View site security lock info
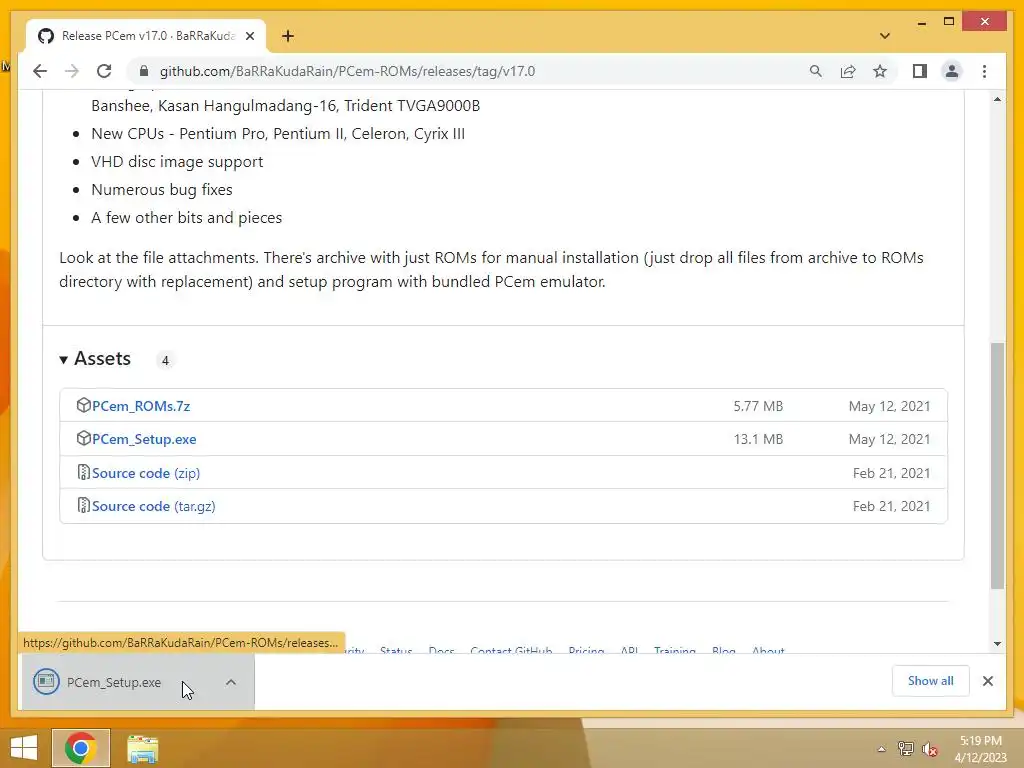This screenshot has height=768, width=1024. pos(144,71)
